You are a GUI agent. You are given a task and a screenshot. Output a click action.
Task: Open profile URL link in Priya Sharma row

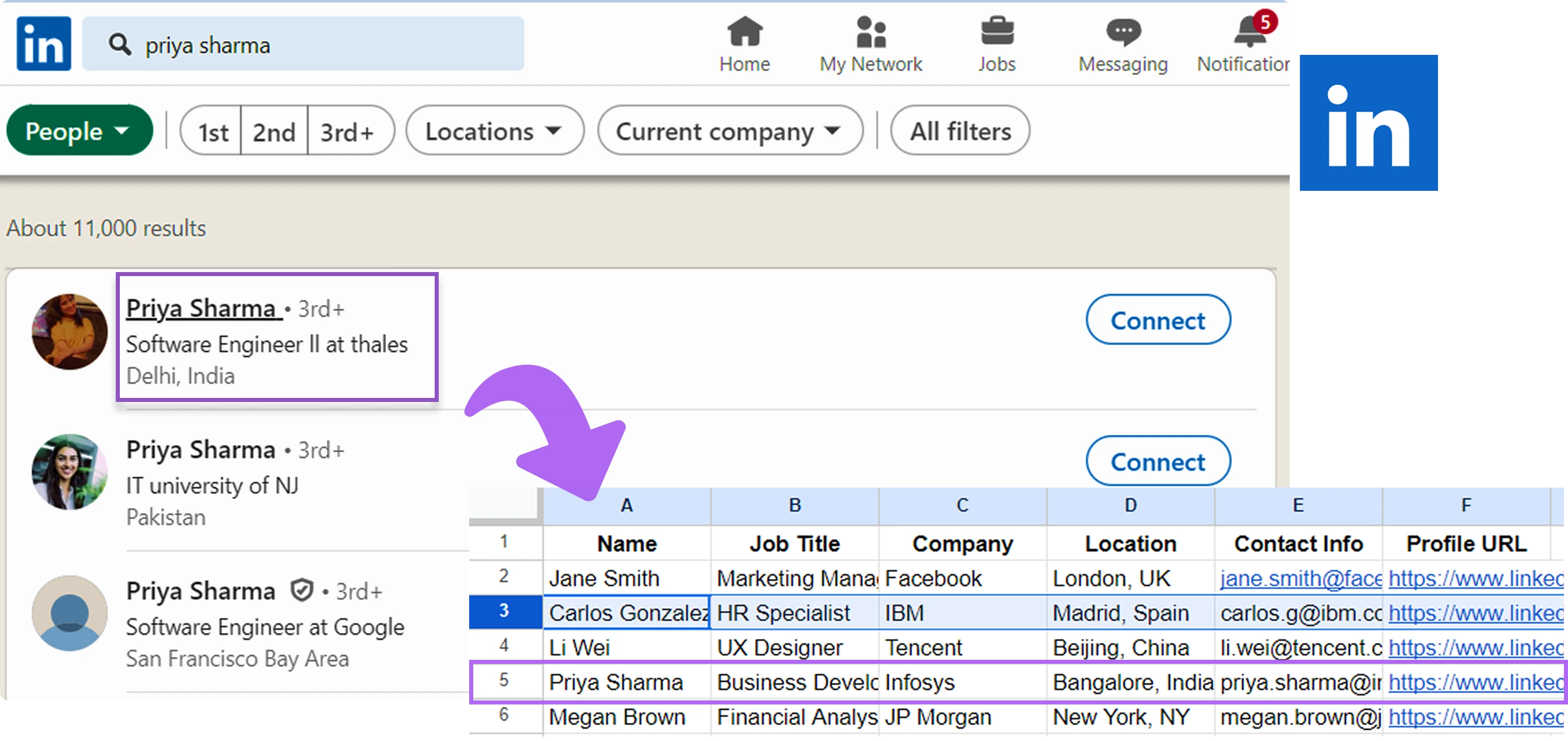[1475, 682]
